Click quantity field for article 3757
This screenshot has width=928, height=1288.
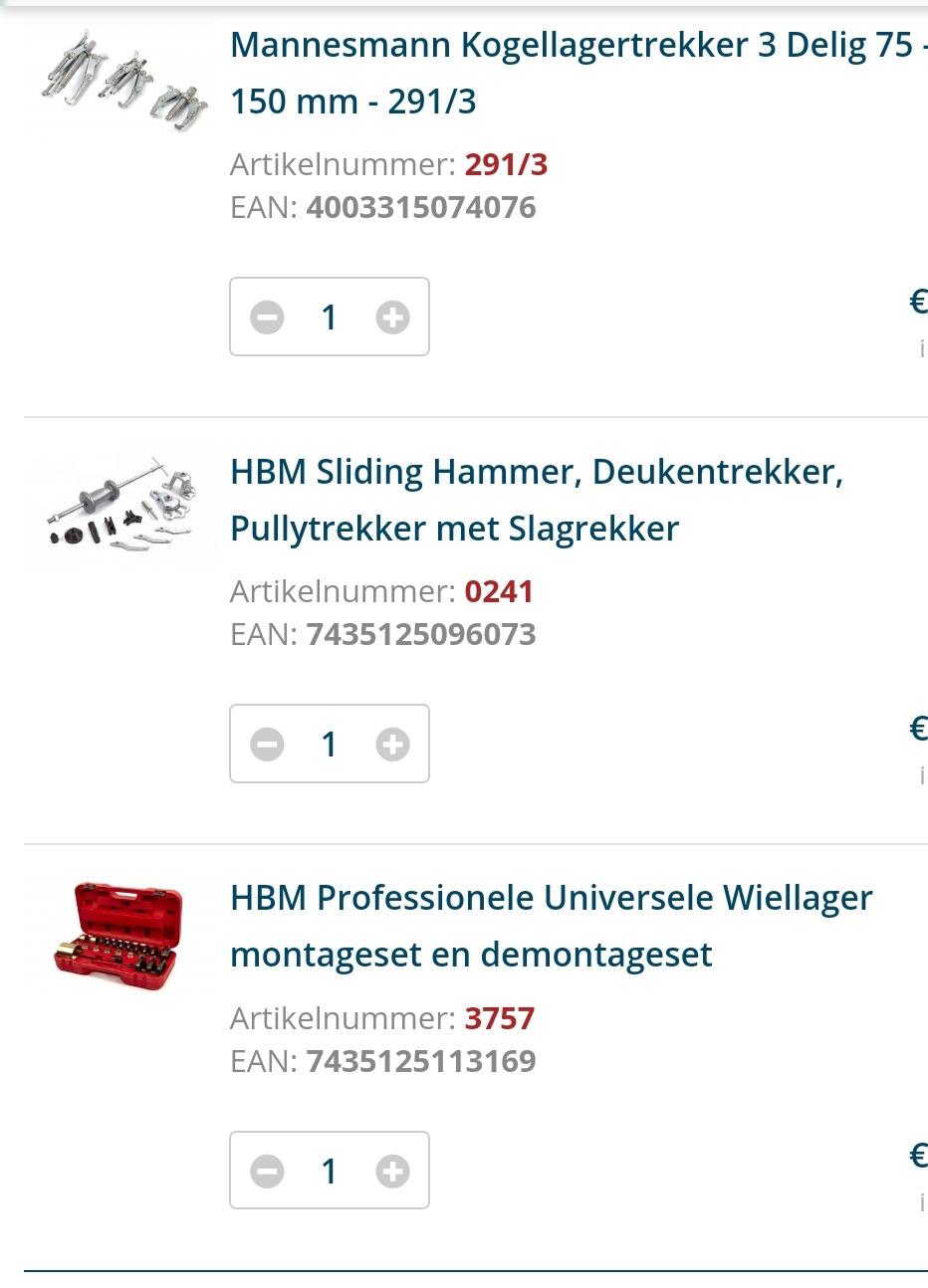point(330,1172)
